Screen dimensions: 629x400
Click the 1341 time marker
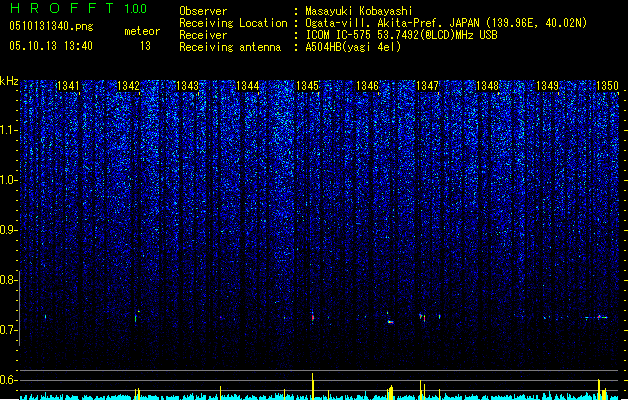[x=68, y=86]
